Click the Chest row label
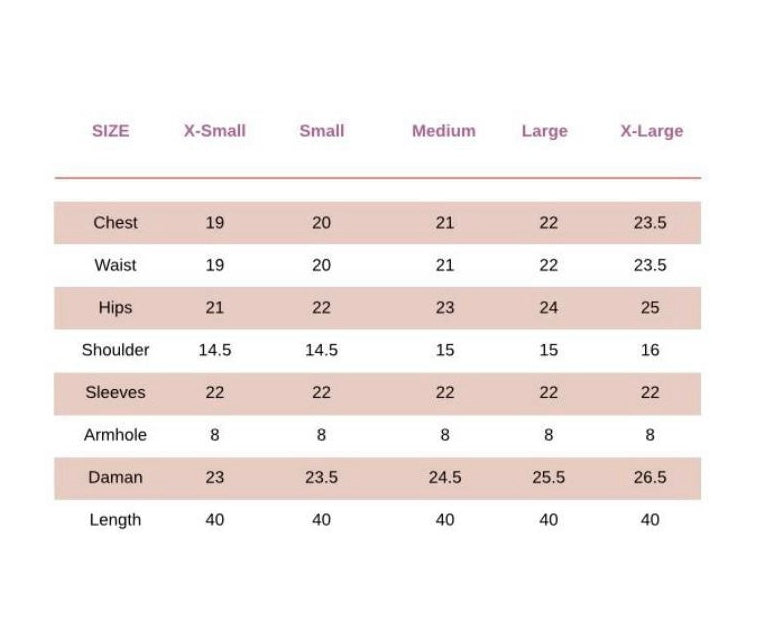 pyautogui.click(x=115, y=223)
